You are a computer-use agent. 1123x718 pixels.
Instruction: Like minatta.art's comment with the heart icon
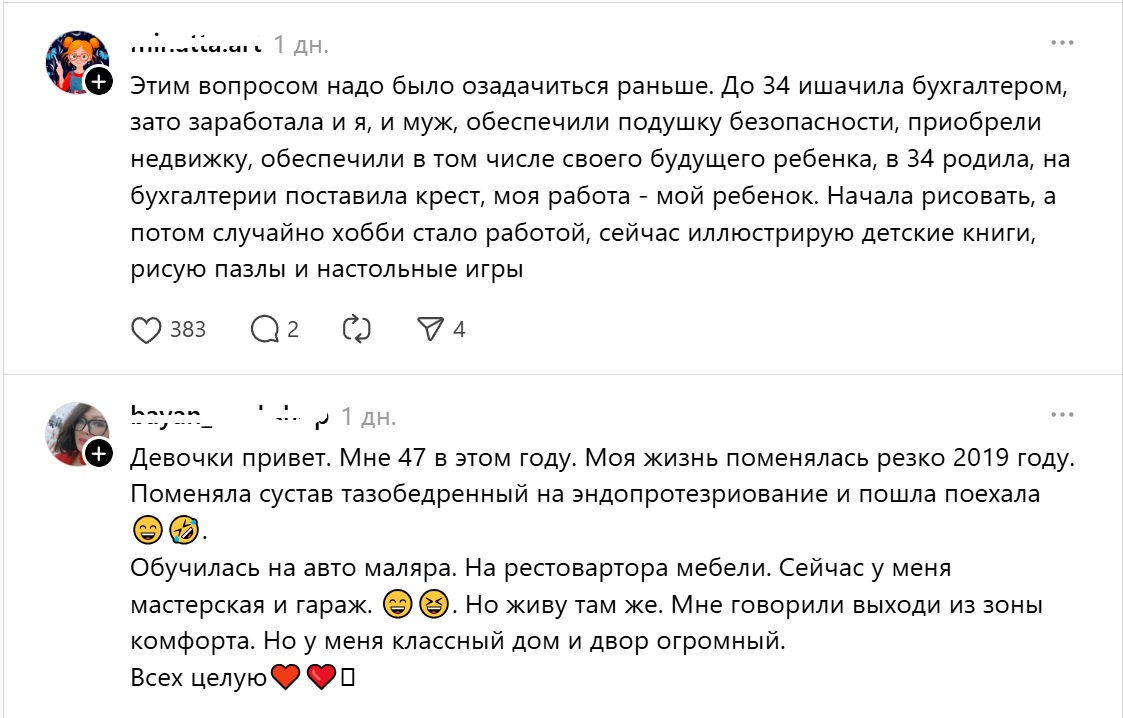[x=148, y=328]
